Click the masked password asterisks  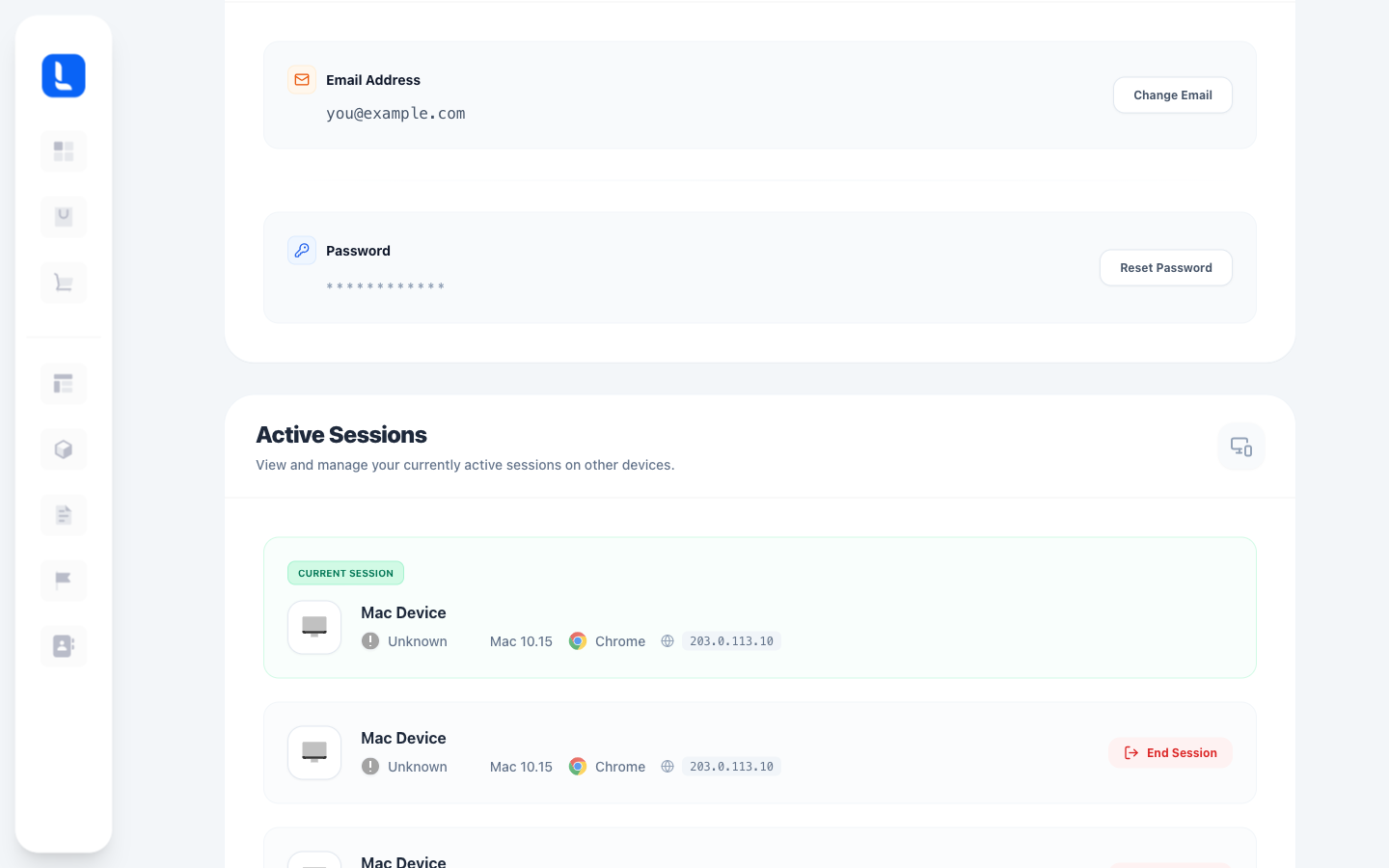(386, 286)
